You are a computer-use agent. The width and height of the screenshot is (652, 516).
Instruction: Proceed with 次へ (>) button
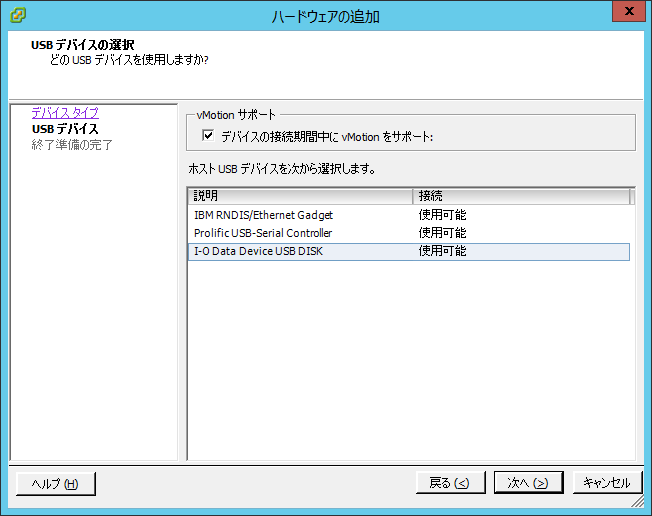(x=529, y=483)
